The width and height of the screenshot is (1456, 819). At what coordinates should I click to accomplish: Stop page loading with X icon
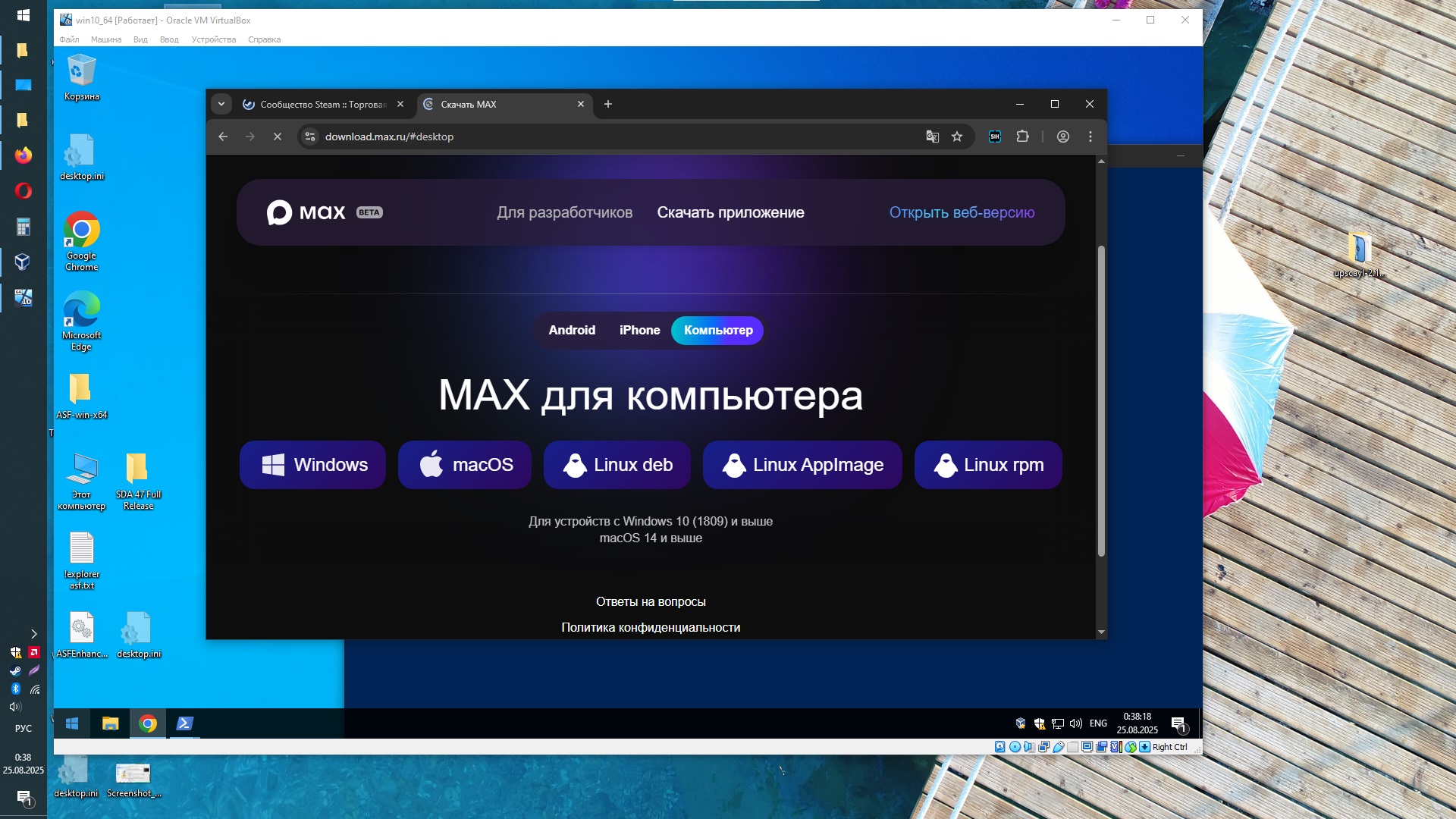point(278,136)
